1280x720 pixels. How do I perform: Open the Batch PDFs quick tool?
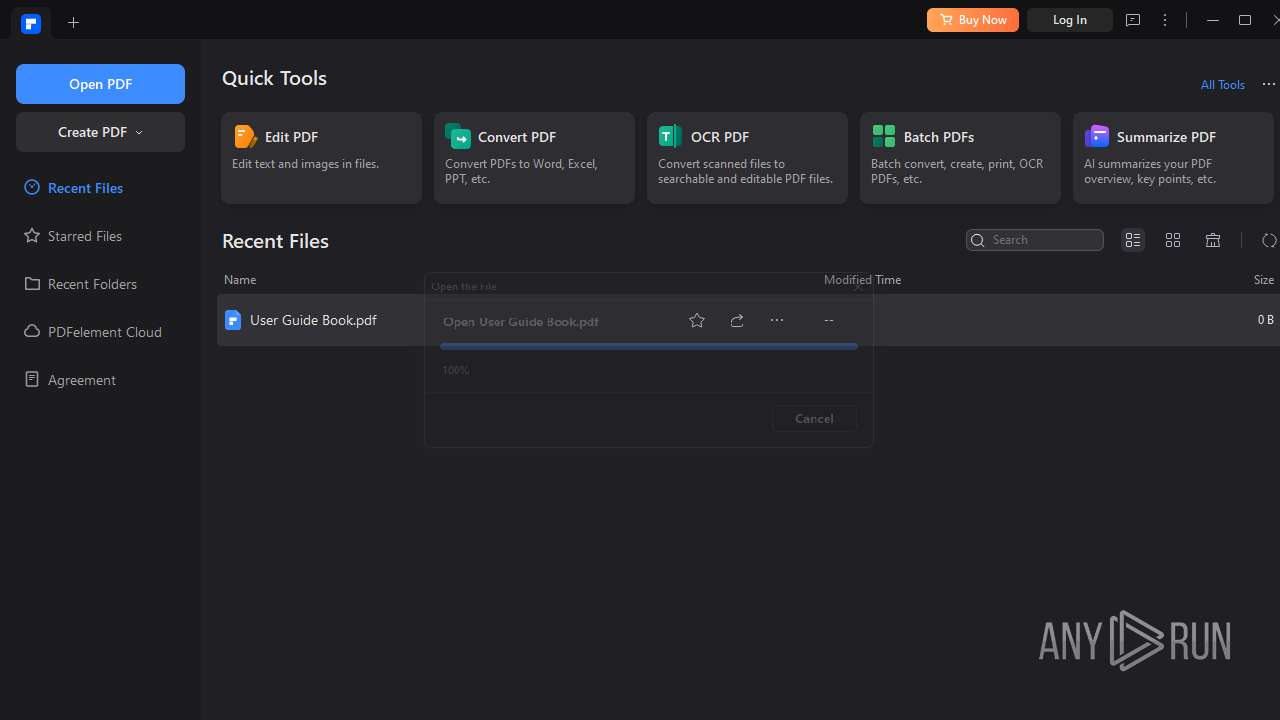[960, 158]
